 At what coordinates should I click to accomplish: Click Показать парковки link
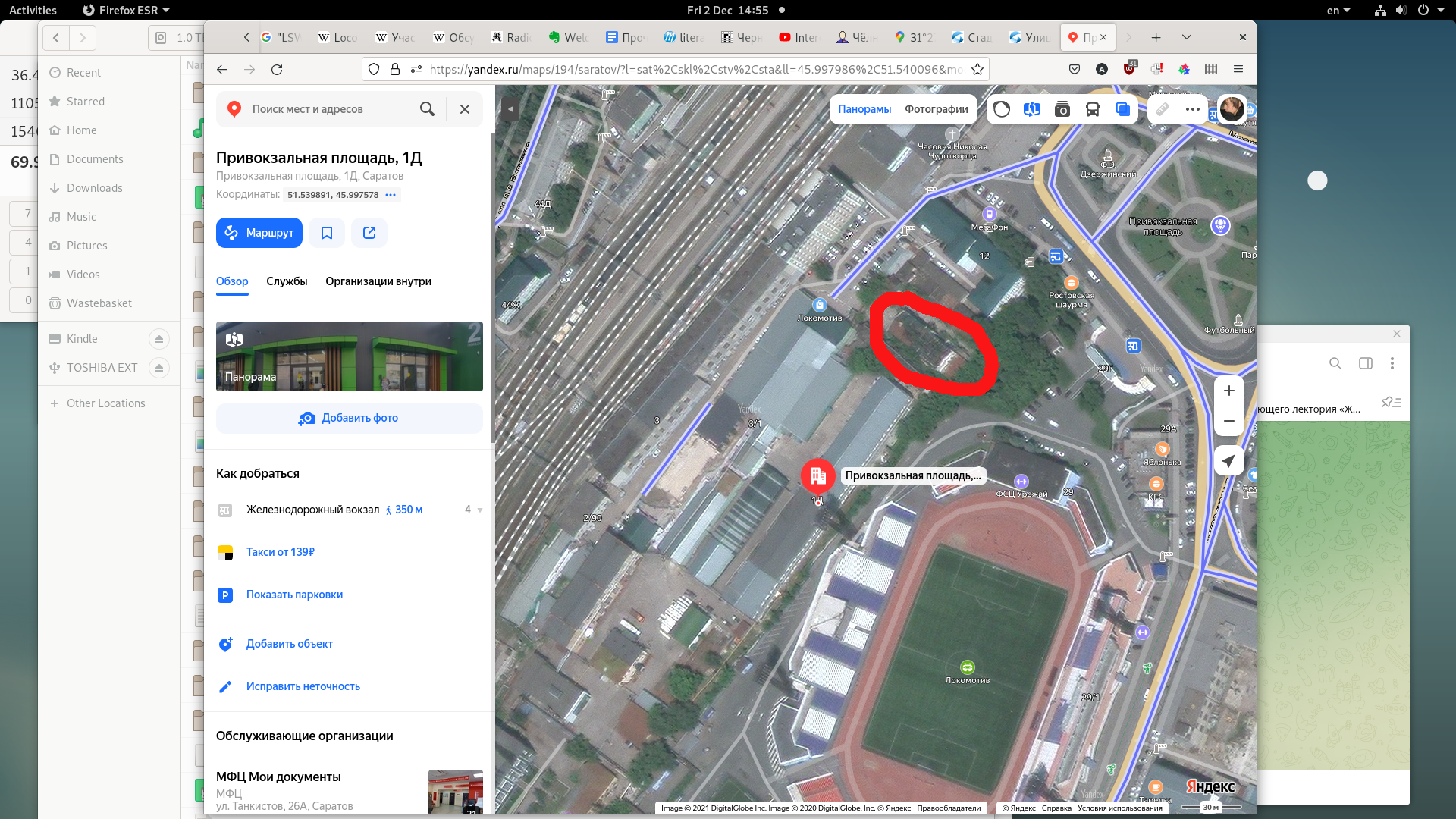point(294,595)
